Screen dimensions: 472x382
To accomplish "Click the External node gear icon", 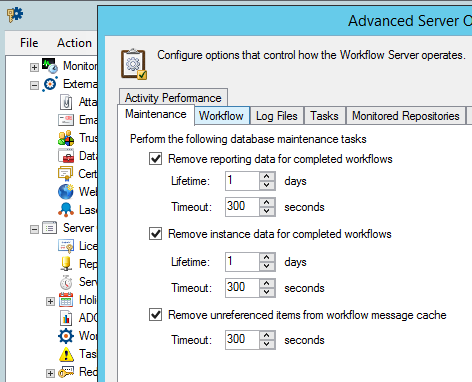I will 50,84.
